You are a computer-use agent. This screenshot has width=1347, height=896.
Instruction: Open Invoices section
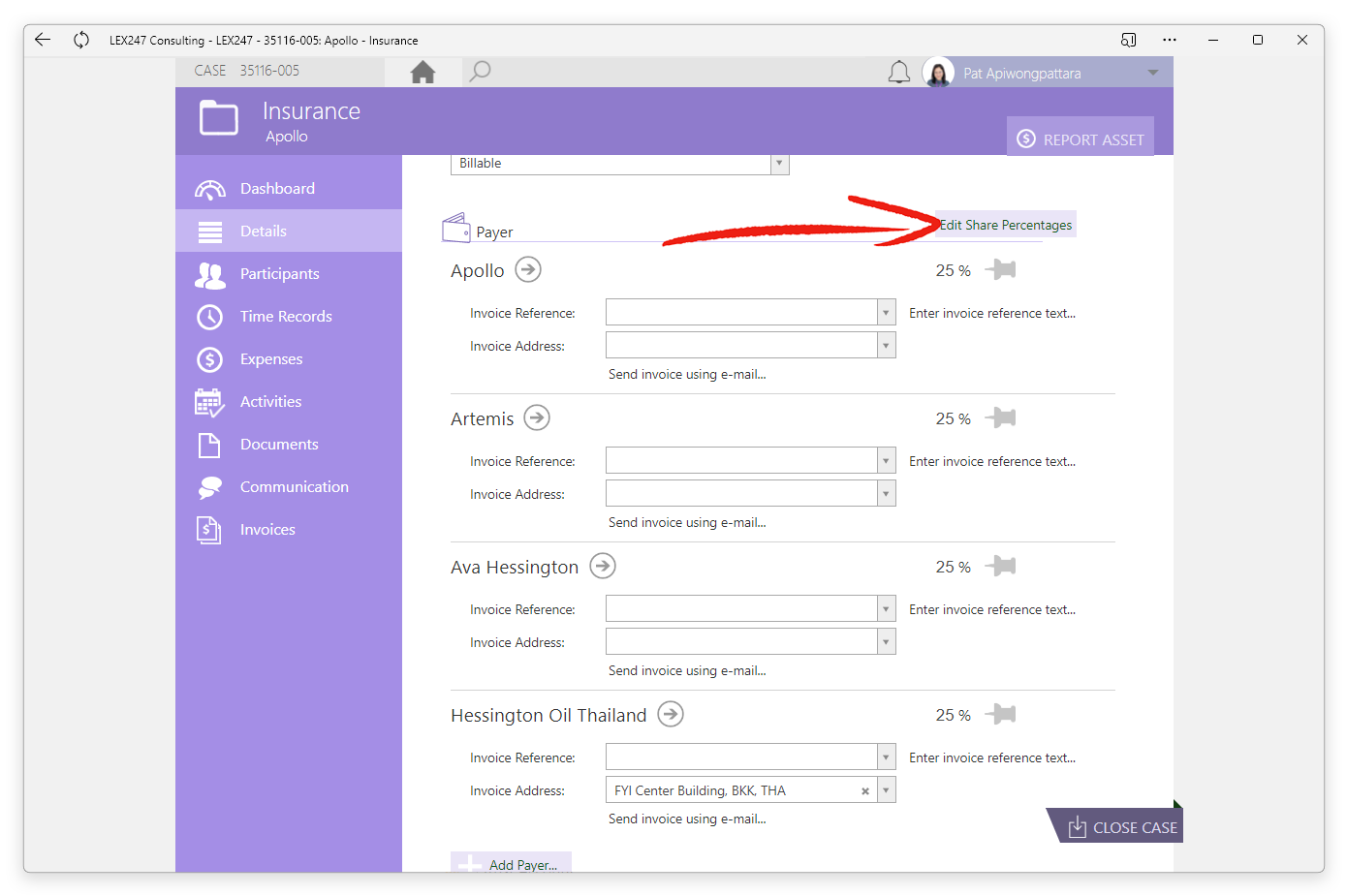pos(289,529)
